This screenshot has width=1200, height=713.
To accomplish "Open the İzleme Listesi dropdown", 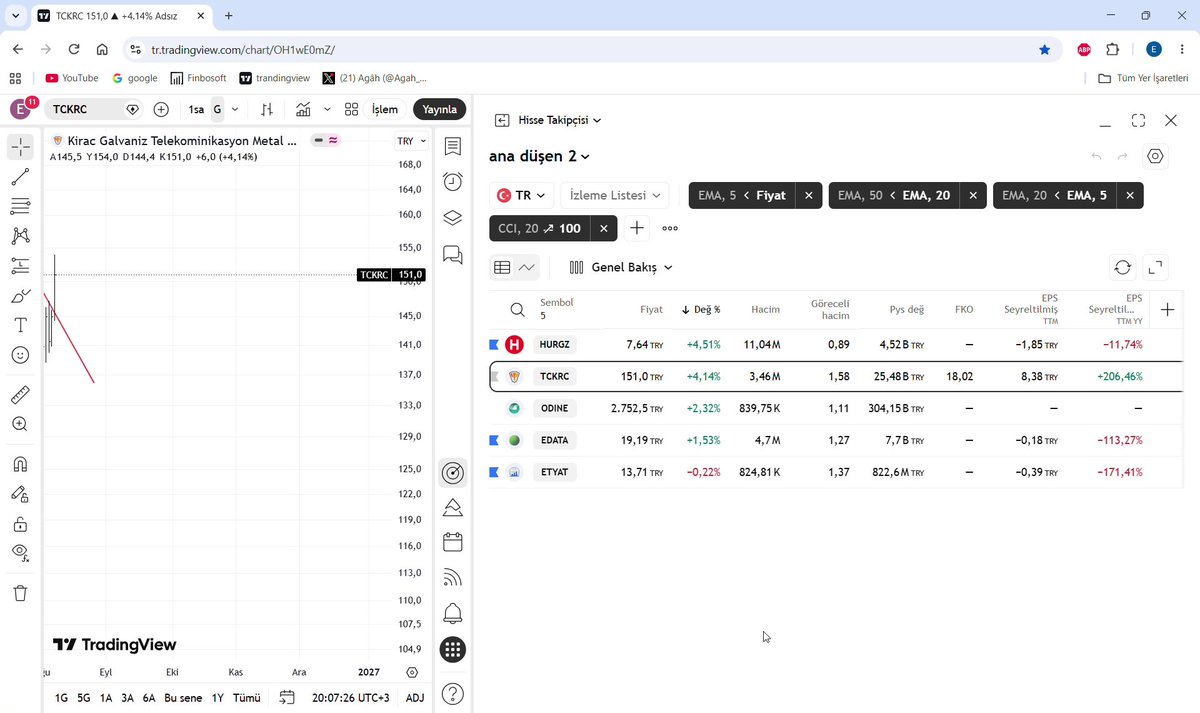I will tap(615, 196).
